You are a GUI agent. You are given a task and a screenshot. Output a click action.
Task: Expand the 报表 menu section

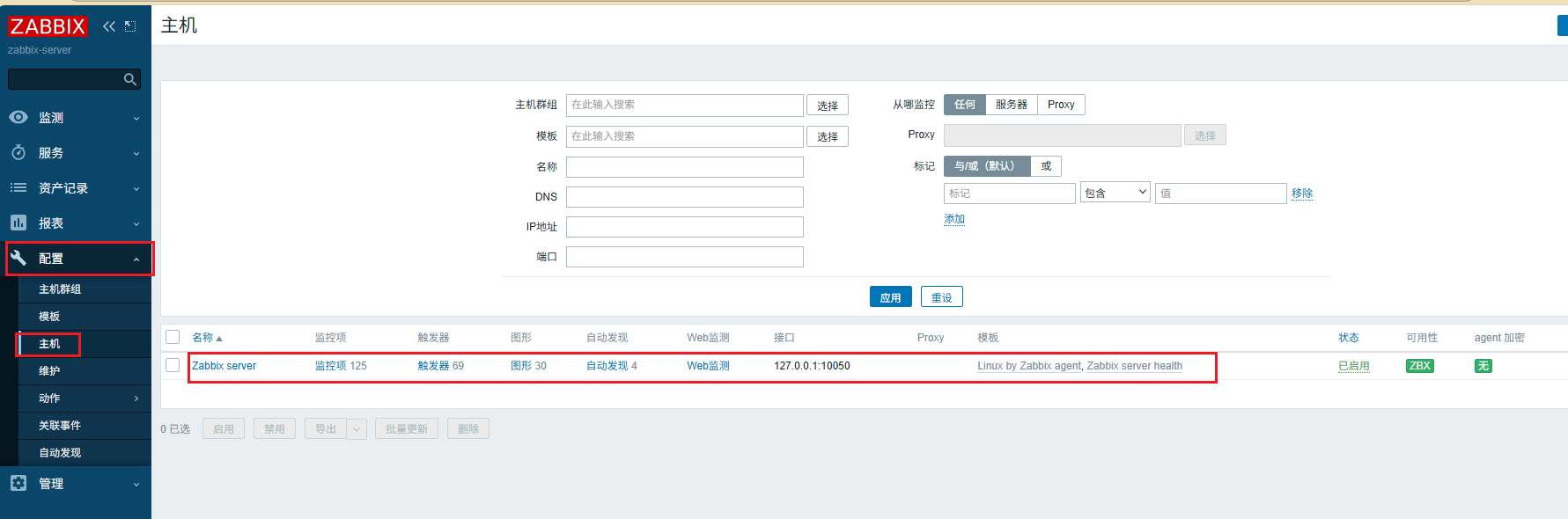click(136, 223)
